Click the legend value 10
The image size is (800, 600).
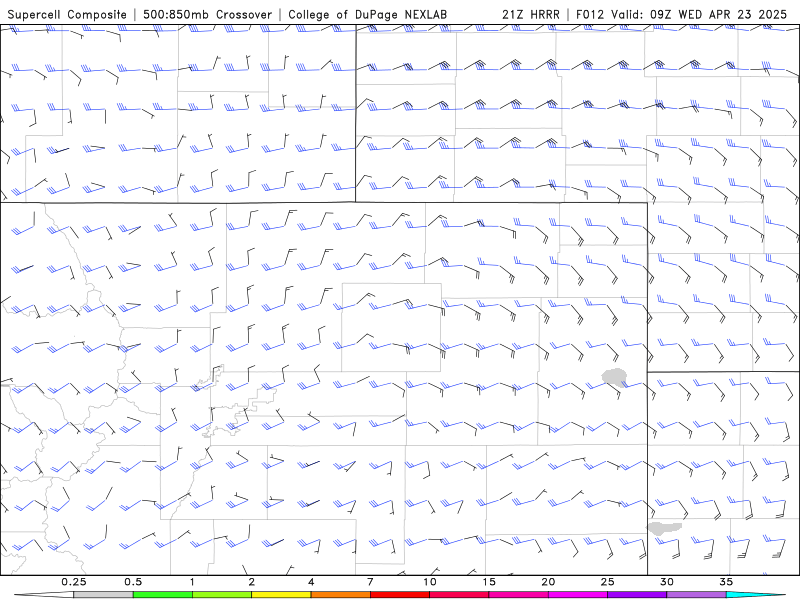pos(430,582)
